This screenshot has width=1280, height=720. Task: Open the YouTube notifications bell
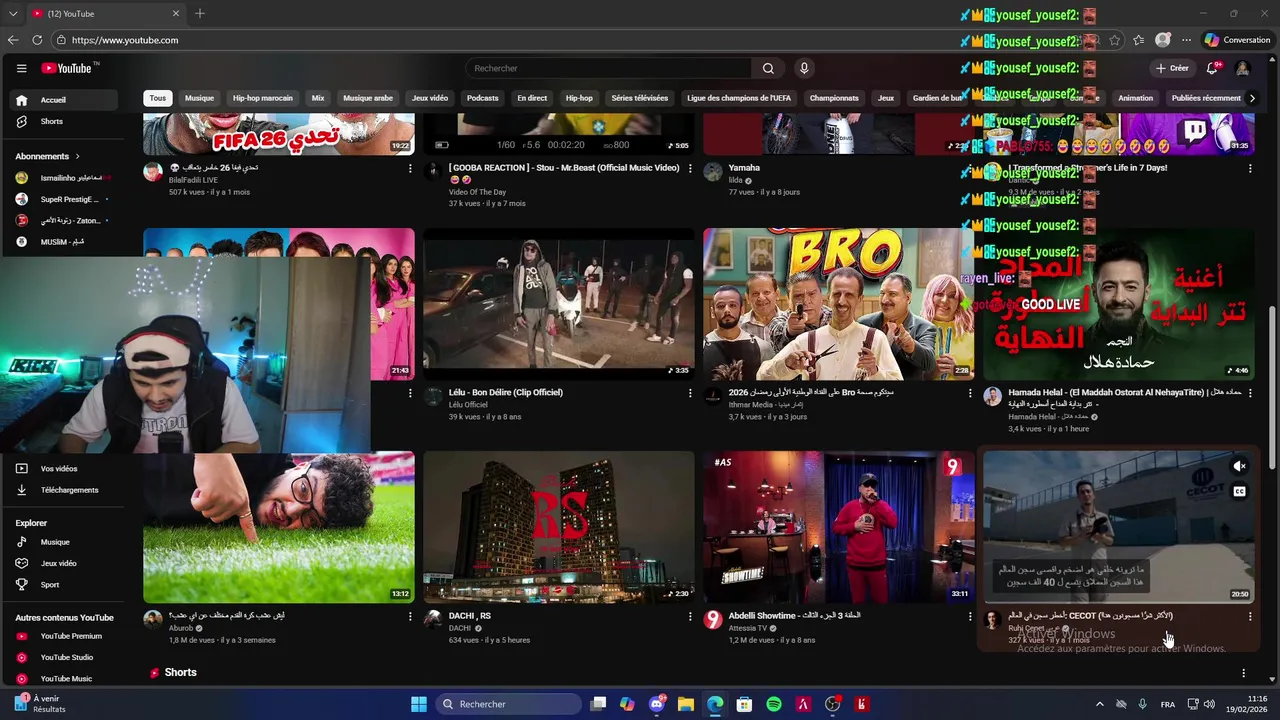click(1212, 68)
